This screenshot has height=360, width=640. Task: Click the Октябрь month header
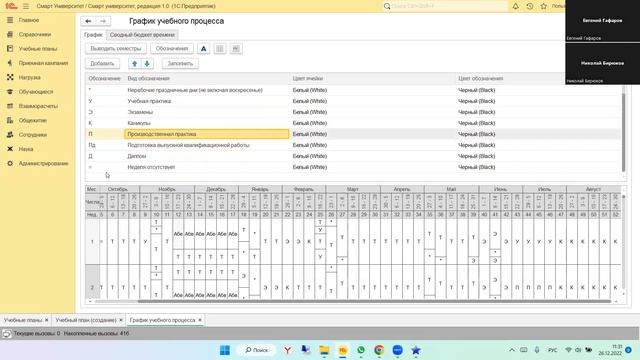pos(118,189)
